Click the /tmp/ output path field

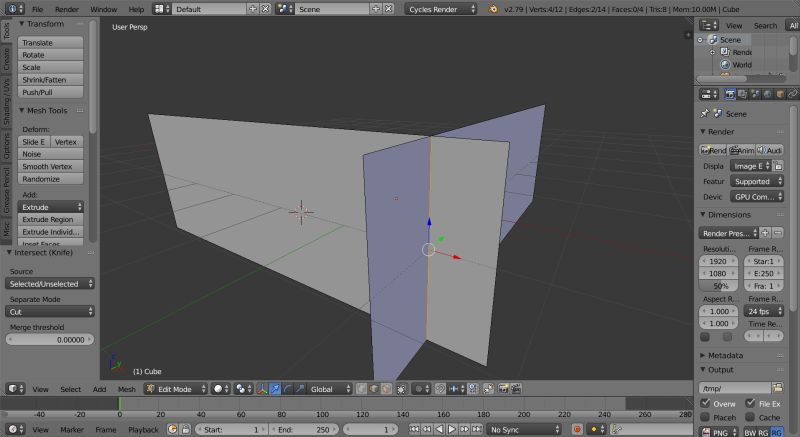click(735, 388)
